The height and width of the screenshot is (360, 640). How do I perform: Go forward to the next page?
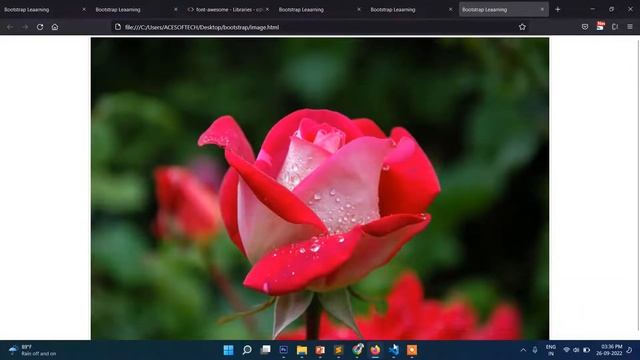click(25, 27)
